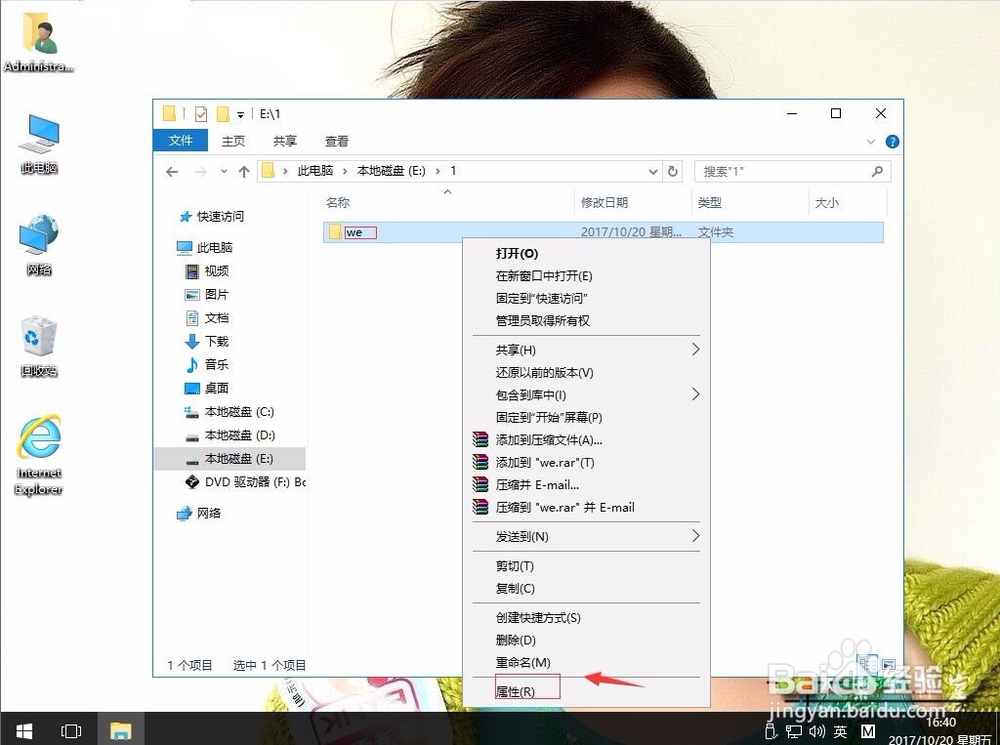The image size is (1000, 745).
Task: Click the we folder icon in file list
Action: (335, 232)
